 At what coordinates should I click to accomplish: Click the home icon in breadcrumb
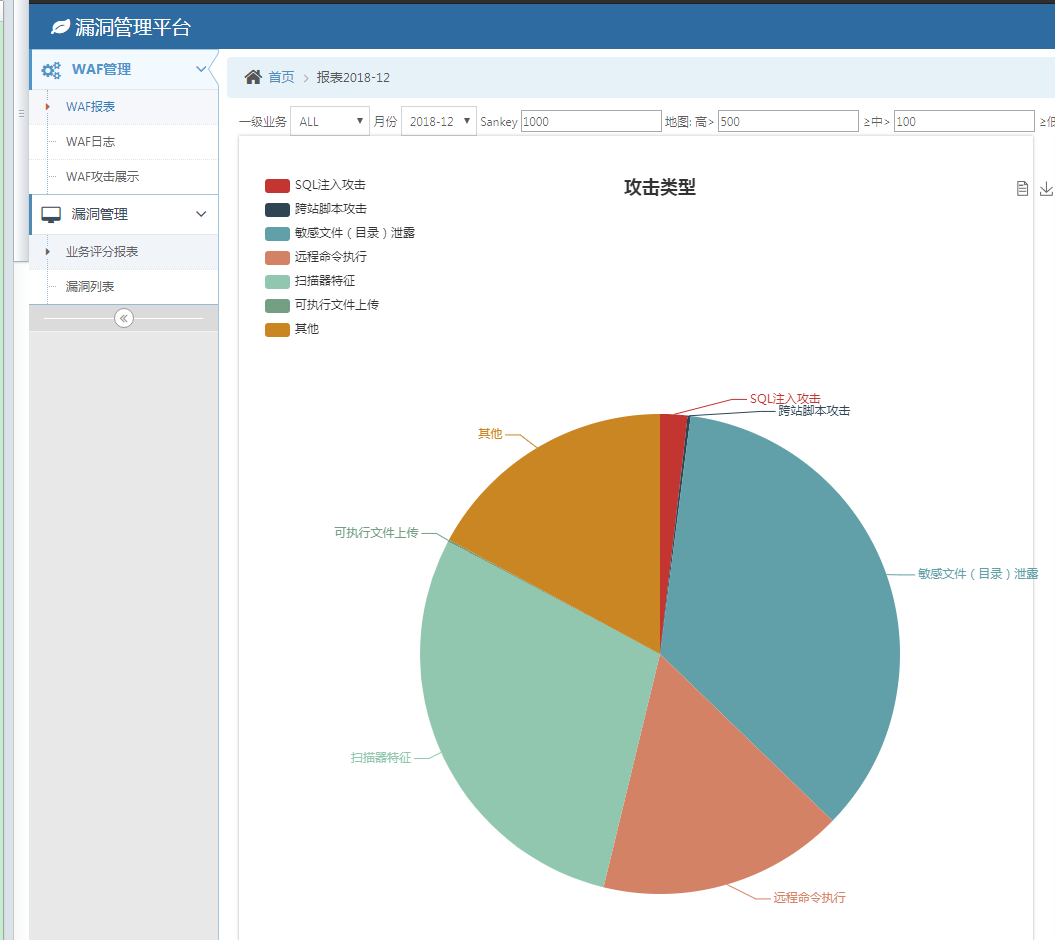click(x=253, y=77)
